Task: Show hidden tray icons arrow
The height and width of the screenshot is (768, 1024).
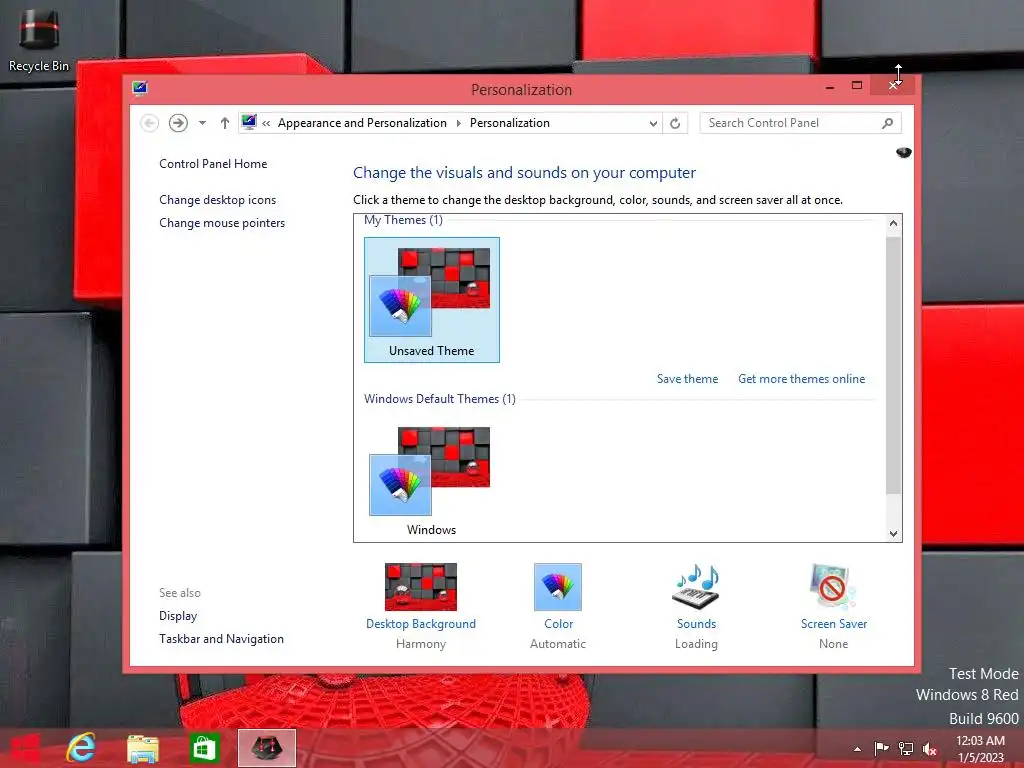Action: click(x=857, y=749)
